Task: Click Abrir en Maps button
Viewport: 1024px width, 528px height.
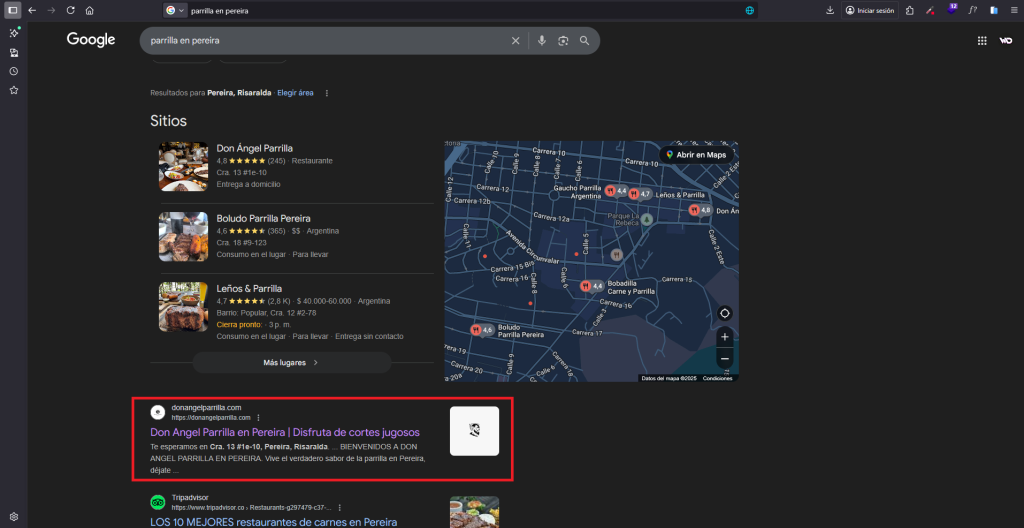Action: click(696, 155)
